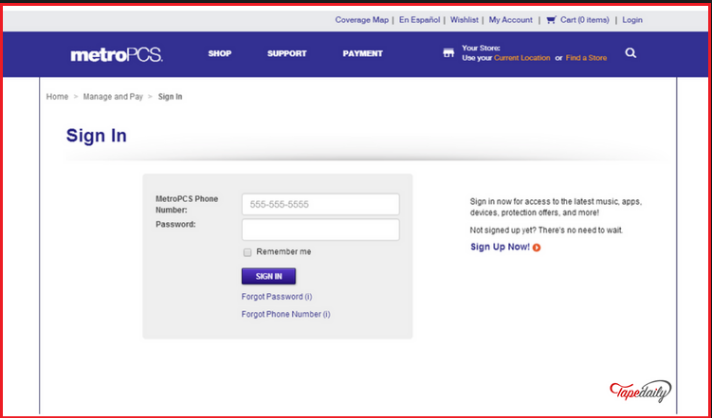Open the Forgot Password link
712x418 pixels.
277,297
